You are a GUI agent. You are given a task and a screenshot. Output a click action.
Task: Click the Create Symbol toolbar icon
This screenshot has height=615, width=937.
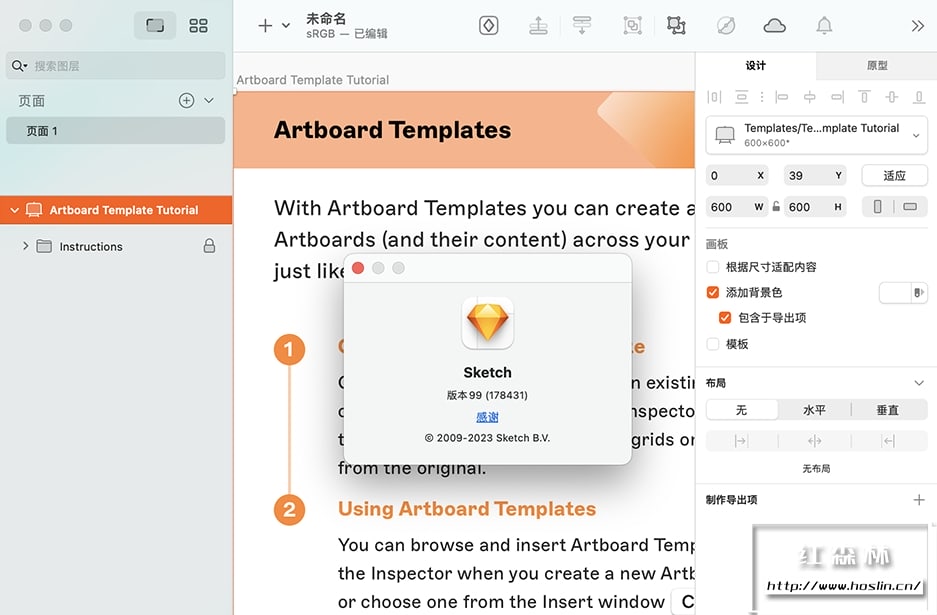click(x=489, y=26)
